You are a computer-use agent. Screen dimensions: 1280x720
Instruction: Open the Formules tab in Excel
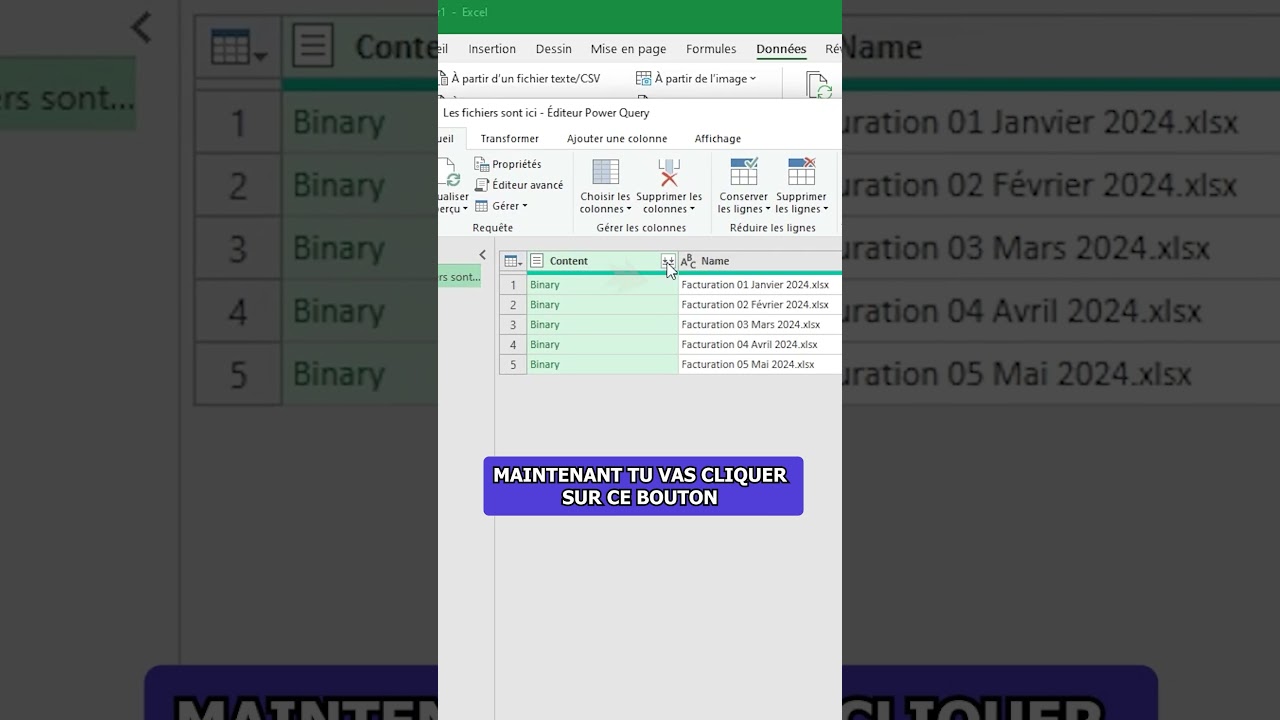click(x=711, y=49)
